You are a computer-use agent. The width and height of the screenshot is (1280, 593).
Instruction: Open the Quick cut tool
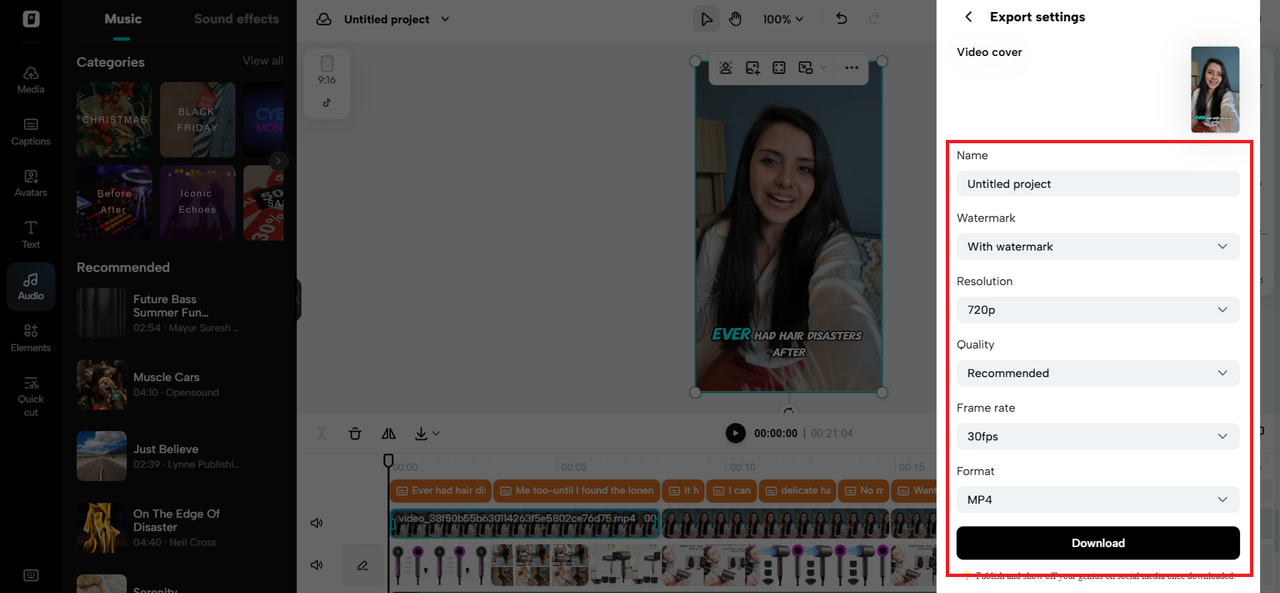tap(31, 396)
